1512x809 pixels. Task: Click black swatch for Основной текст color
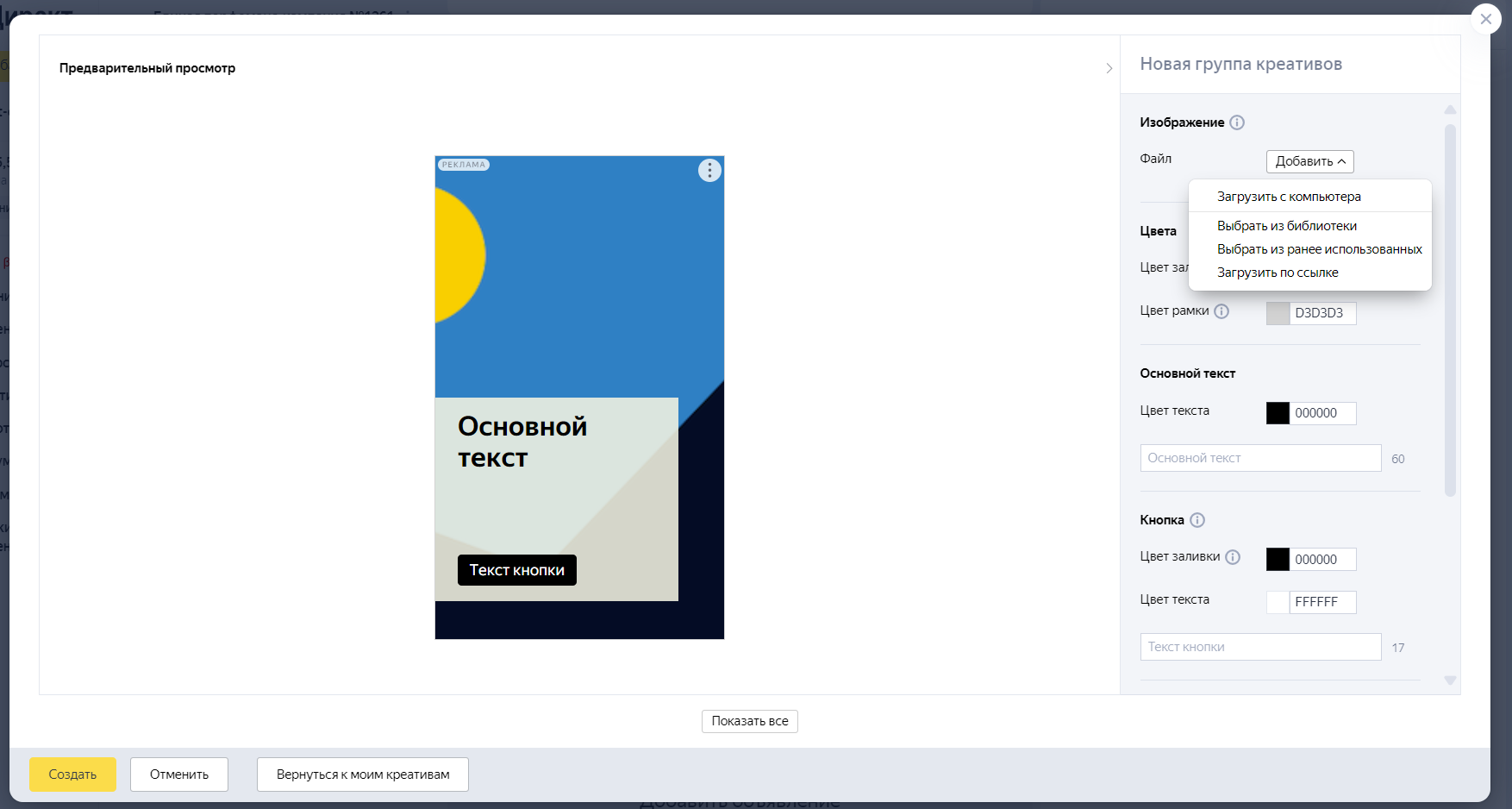tap(1278, 413)
